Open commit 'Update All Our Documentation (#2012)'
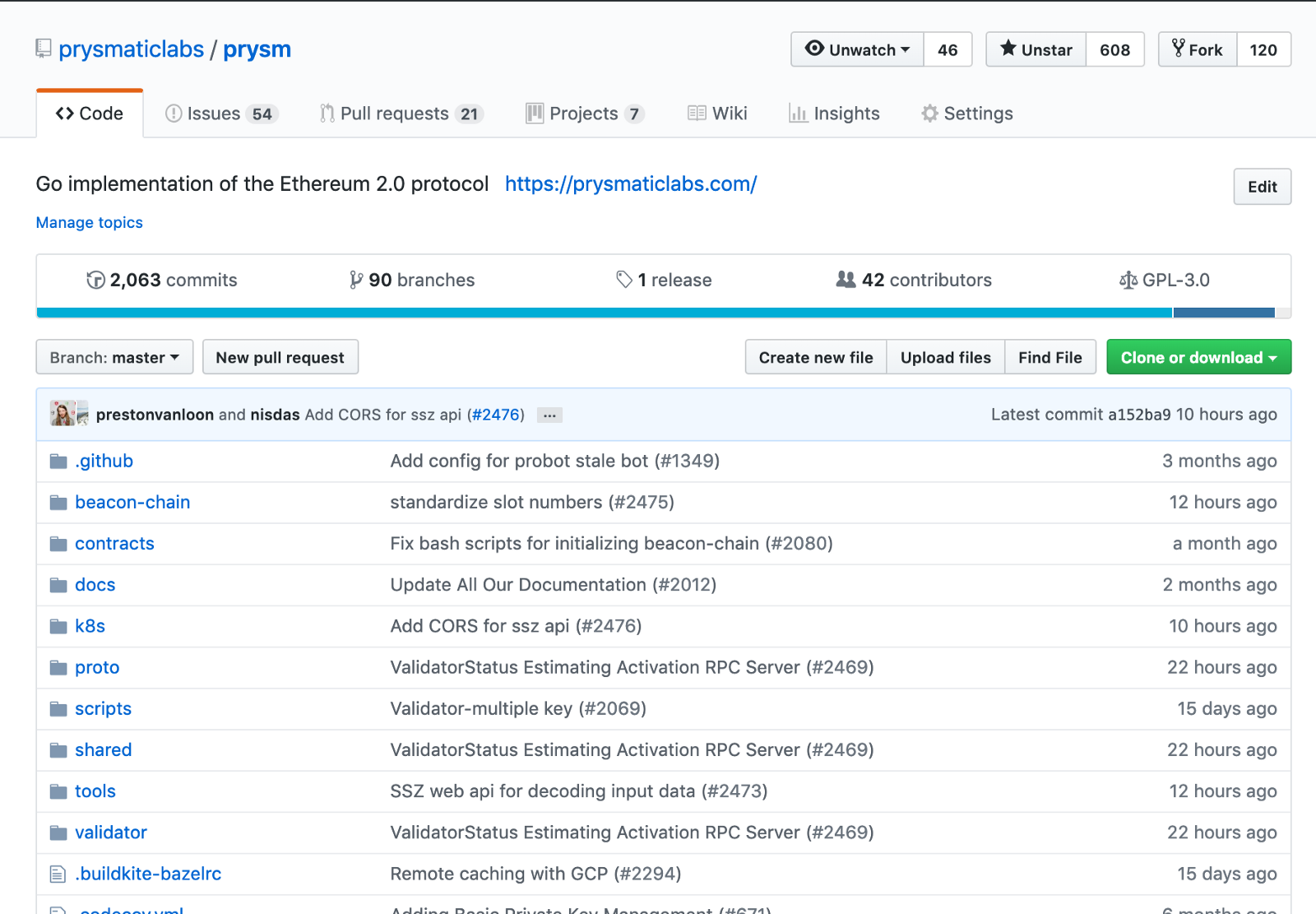Image resolution: width=1316 pixels, height=914 pixels. click(554, 585)
